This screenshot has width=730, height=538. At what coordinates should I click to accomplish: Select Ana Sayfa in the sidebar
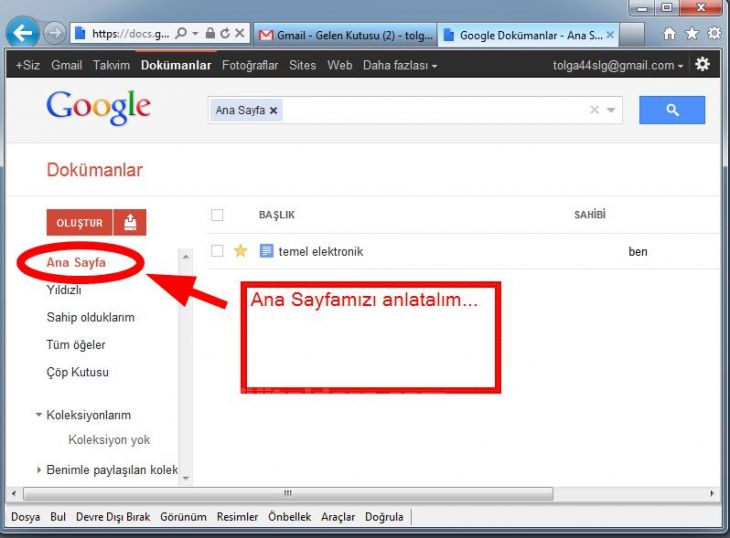tap(76, 262)
